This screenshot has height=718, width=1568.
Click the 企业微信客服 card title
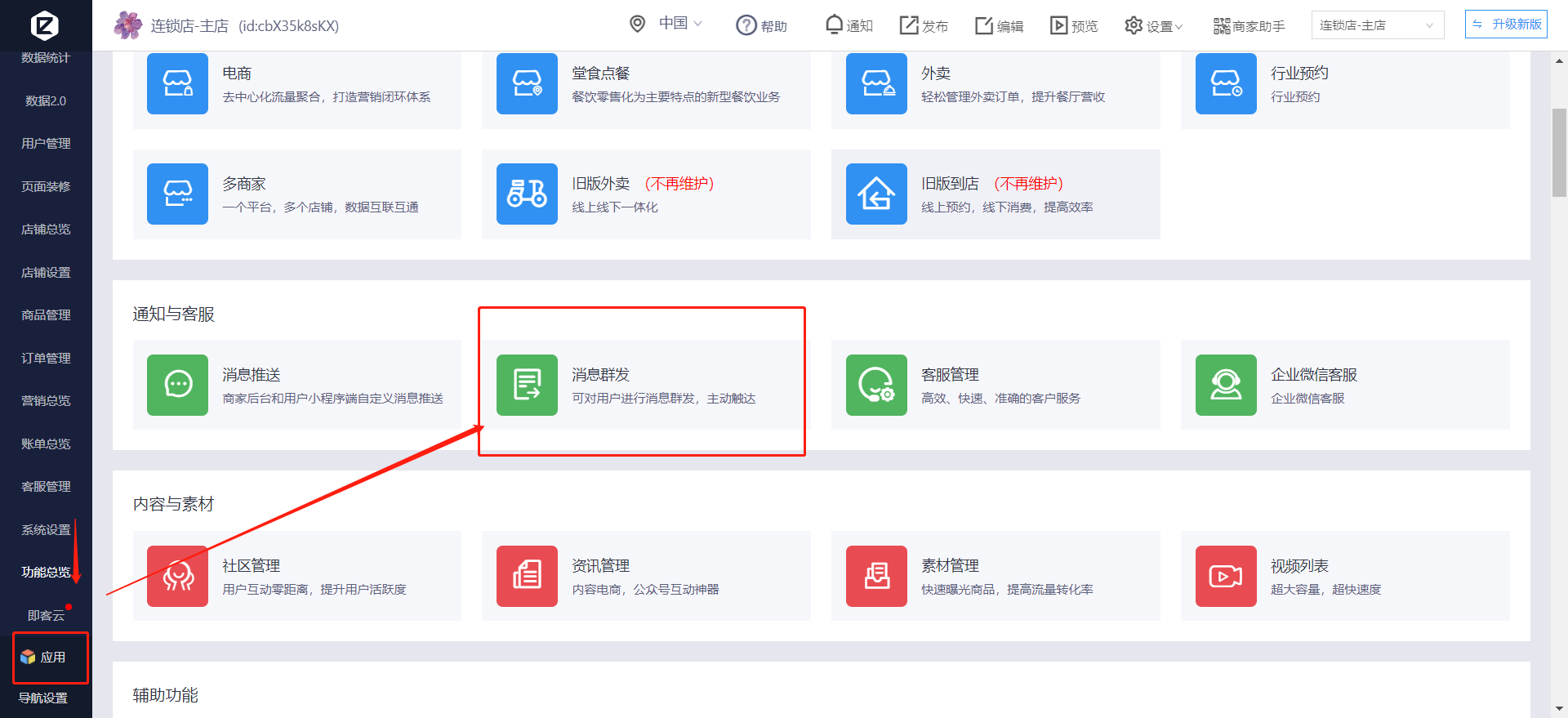[x=1313, y=375]
